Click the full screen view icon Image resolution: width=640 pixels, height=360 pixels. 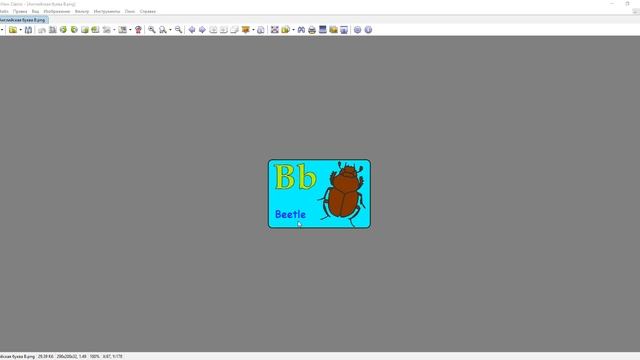[275, 30]
